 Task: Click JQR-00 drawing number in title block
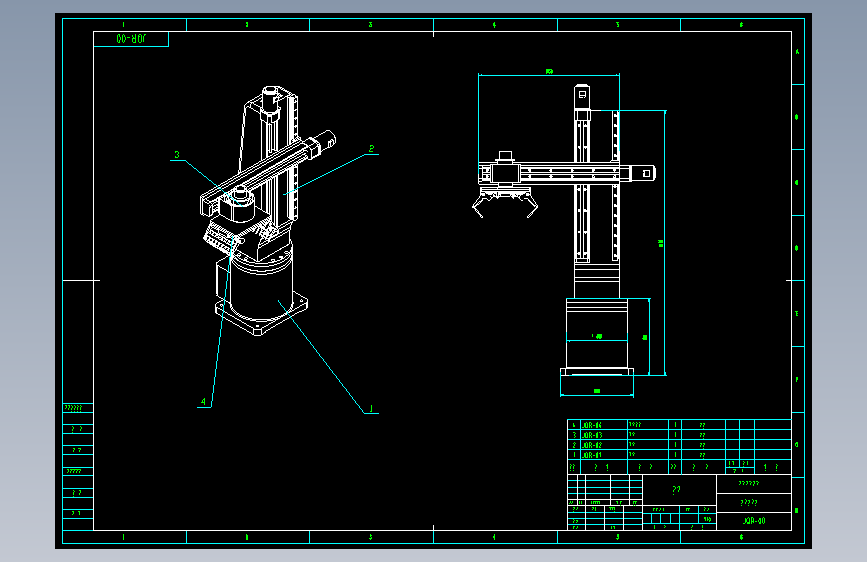(754, 521)
